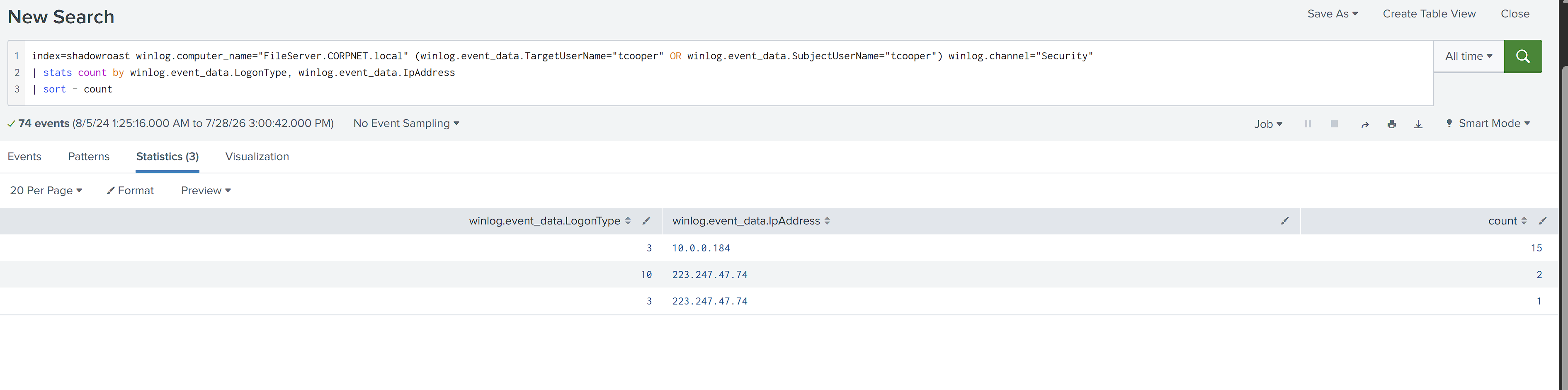Print the search results
Viewport: 1568px width, 390px height.
pyautogui.click(x=1391, y=124)
